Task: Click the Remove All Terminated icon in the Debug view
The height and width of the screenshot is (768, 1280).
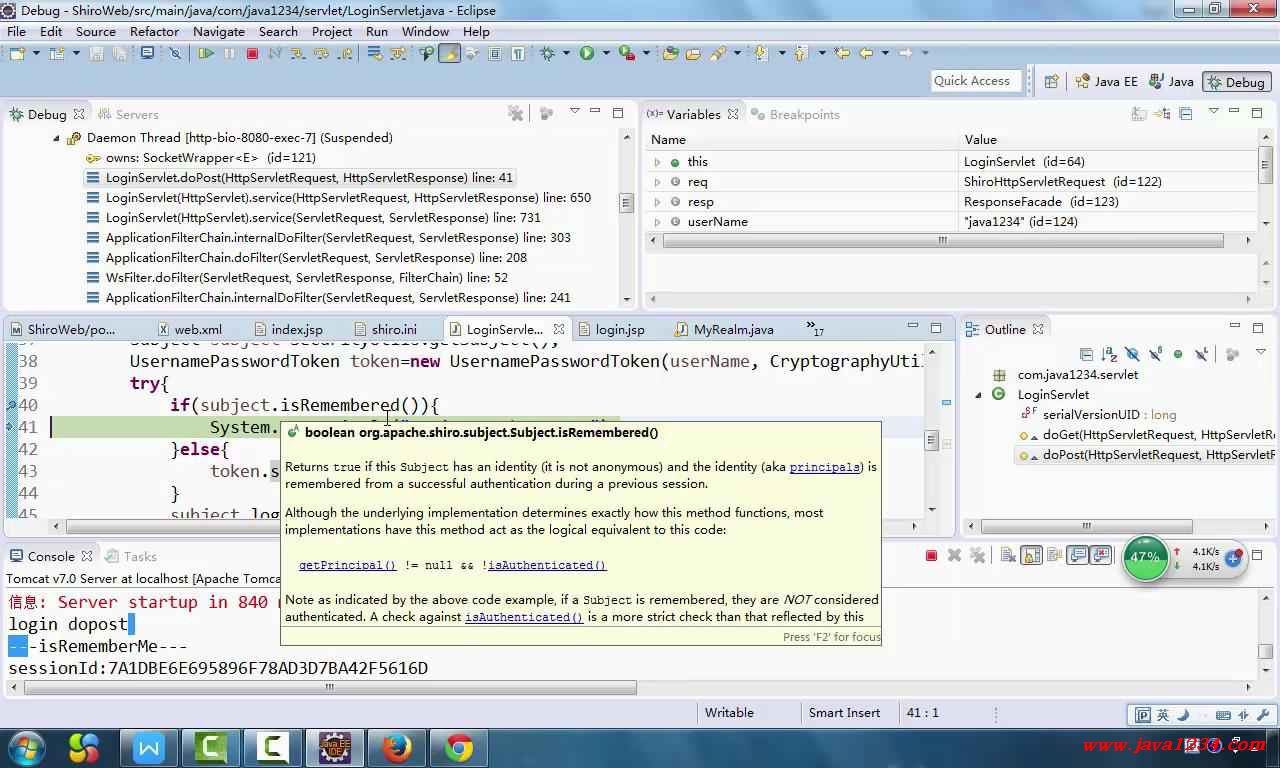Action: (x=515, y=114)
